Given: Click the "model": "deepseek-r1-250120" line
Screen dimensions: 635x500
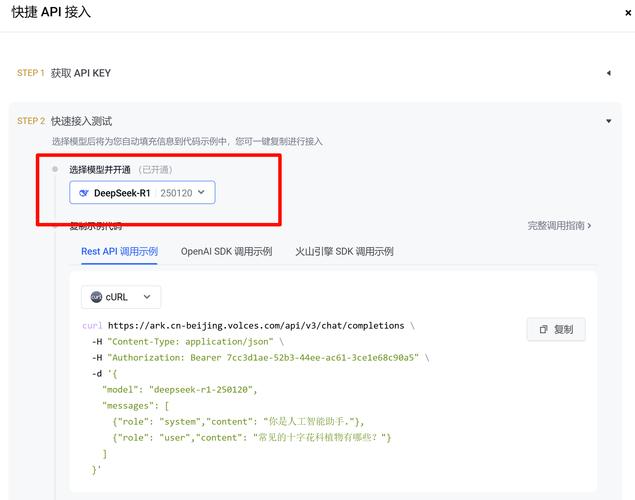Looking at the screenshot, I should [180, 390].
